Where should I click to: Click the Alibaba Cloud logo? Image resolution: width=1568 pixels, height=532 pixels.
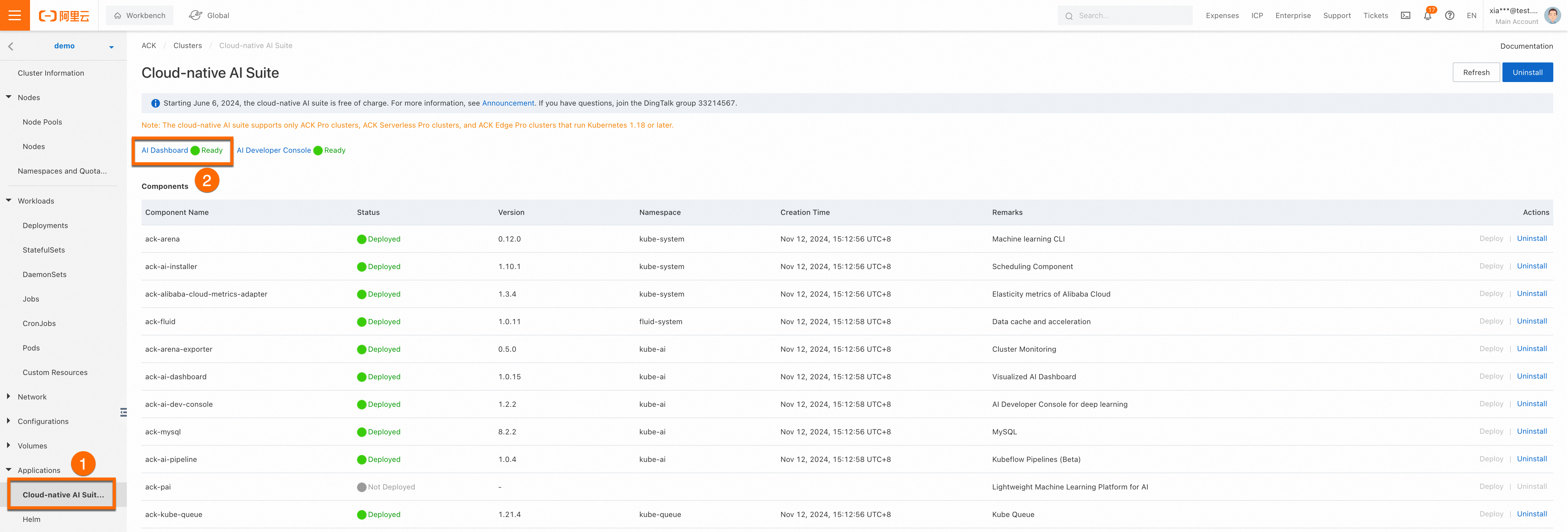pyautogui.click(x=64, y=16)
